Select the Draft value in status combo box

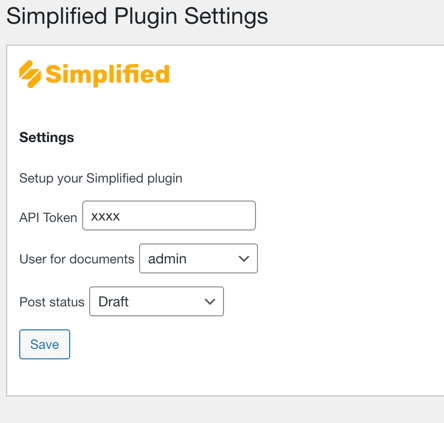coord(113,302)
